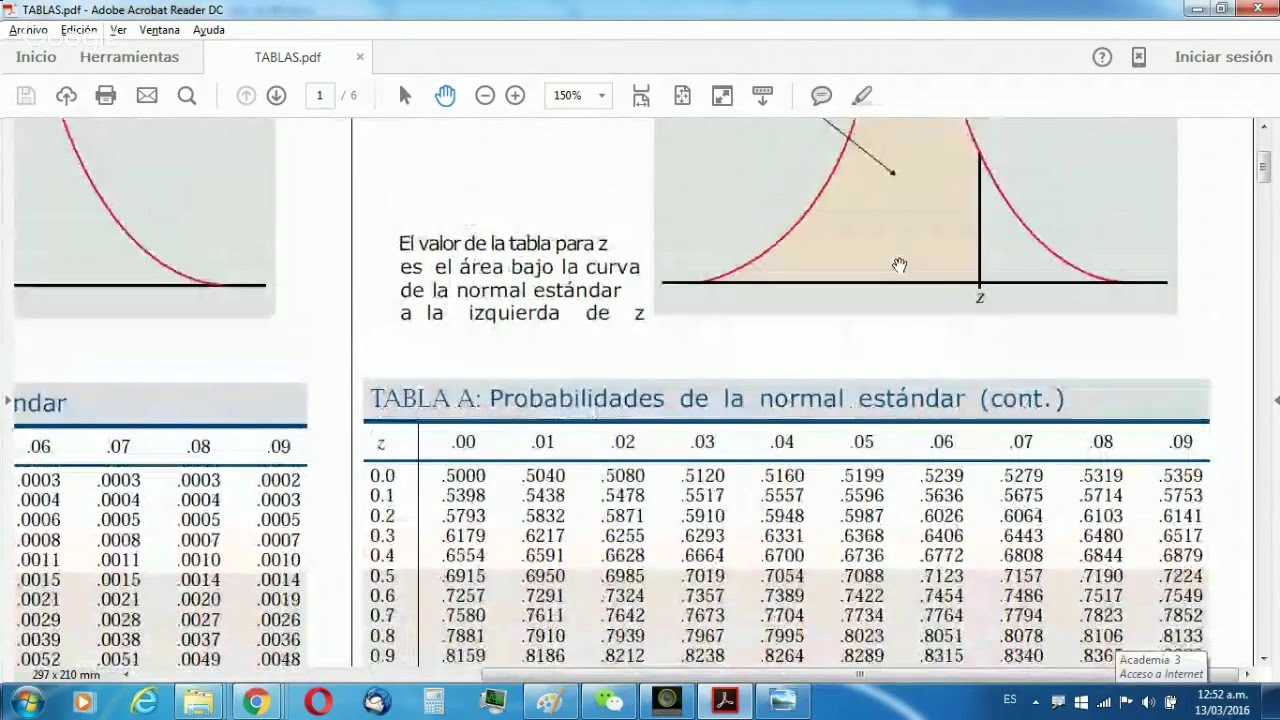The height and width of the screenshot is (720, 1280).
Task: Click table value .7881 in row 0.8
Action: click(x=464, y=636)
